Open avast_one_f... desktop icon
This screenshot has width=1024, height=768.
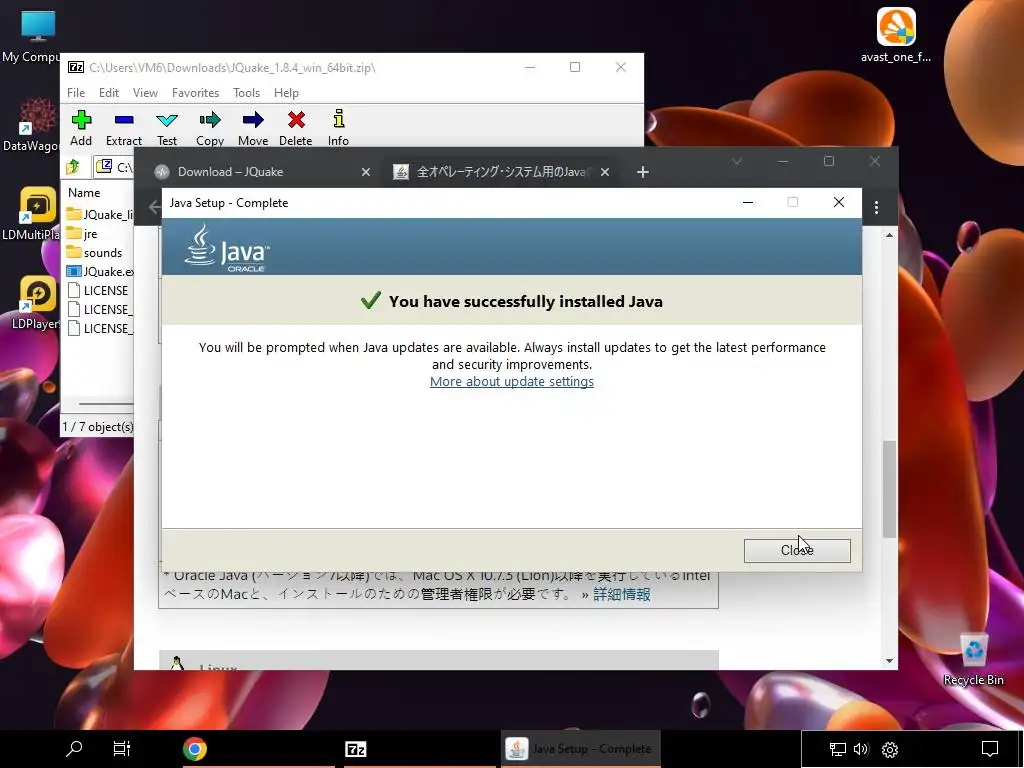click(x=895, y=36)
